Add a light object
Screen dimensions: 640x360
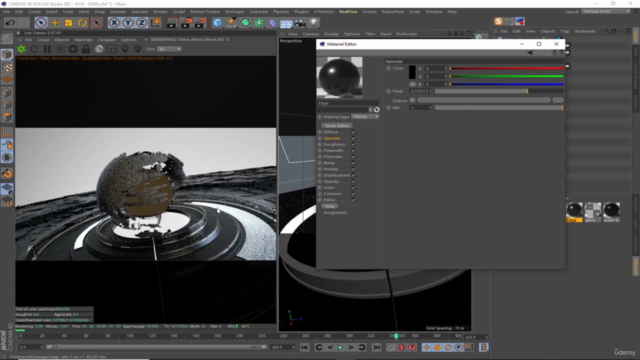[x=314, y=23]
